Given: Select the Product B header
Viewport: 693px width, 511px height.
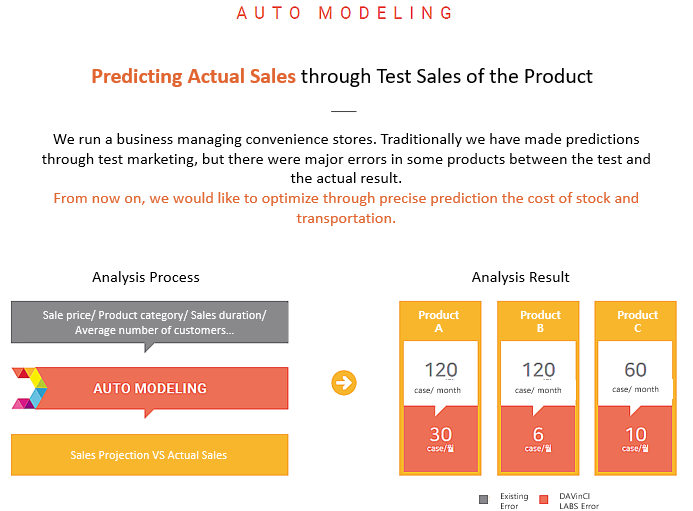Looking at the screenshot, I should point(540,321).
